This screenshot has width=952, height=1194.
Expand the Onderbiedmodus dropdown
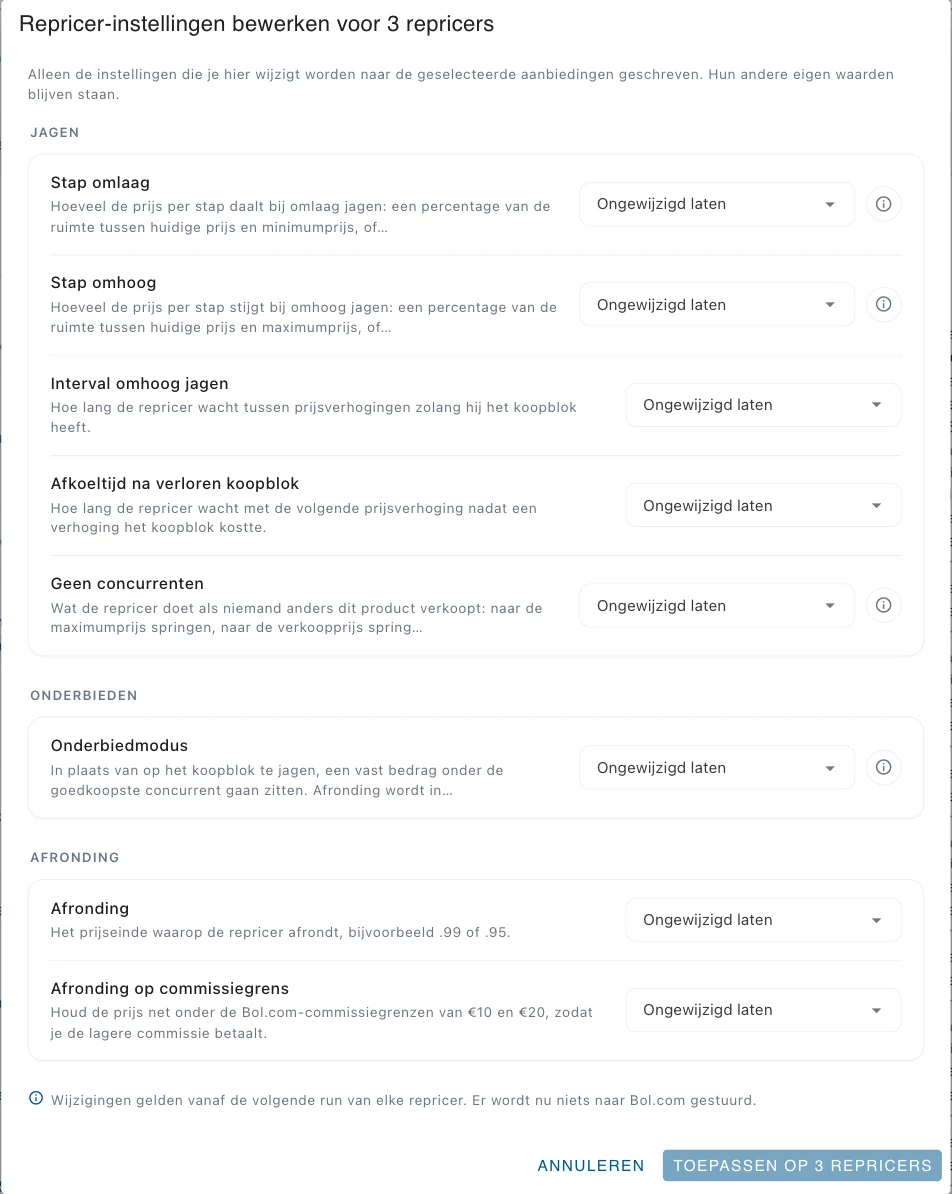point(717,768)
